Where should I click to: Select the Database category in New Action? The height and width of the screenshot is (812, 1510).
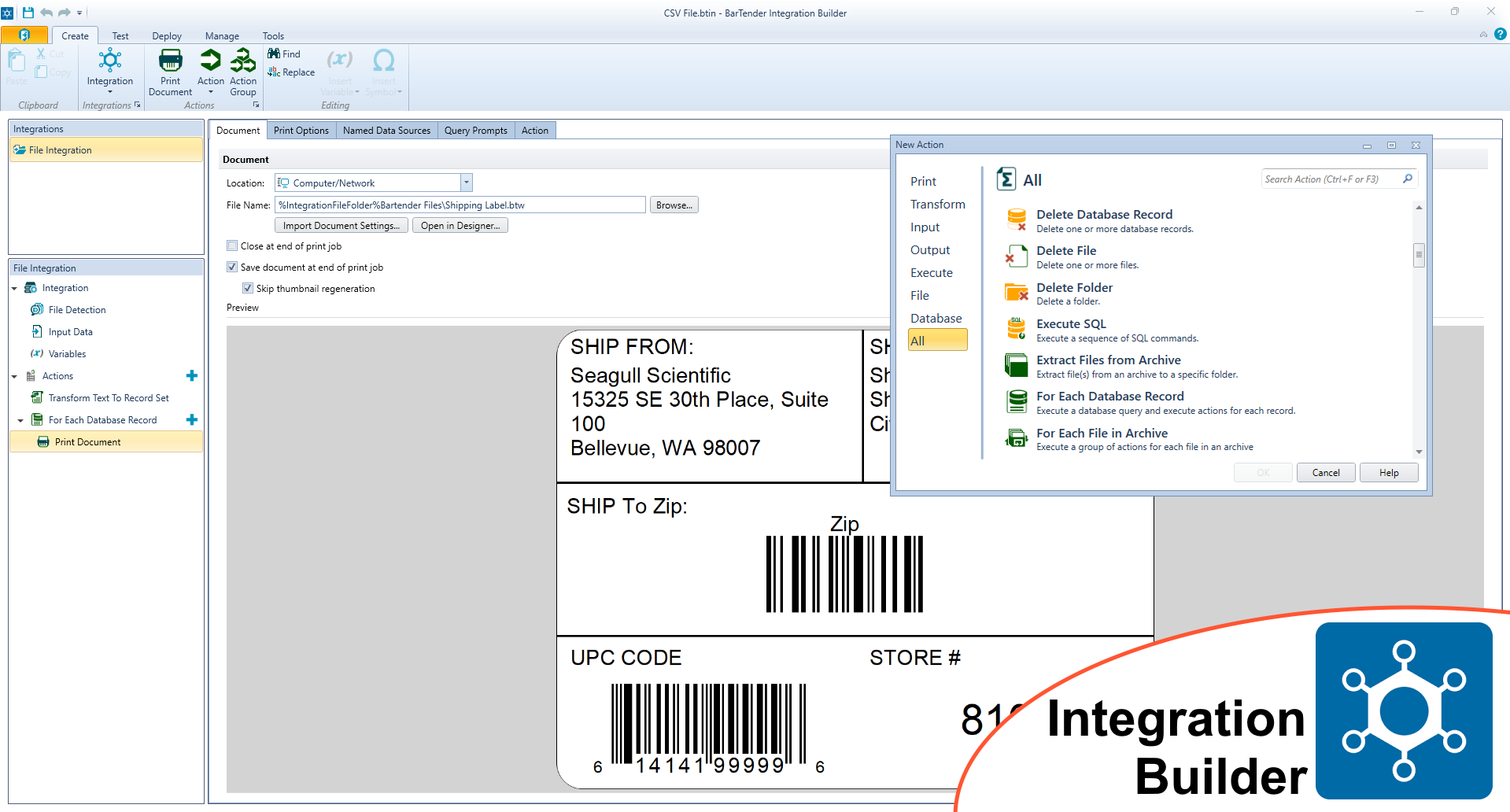click(936, 318)
